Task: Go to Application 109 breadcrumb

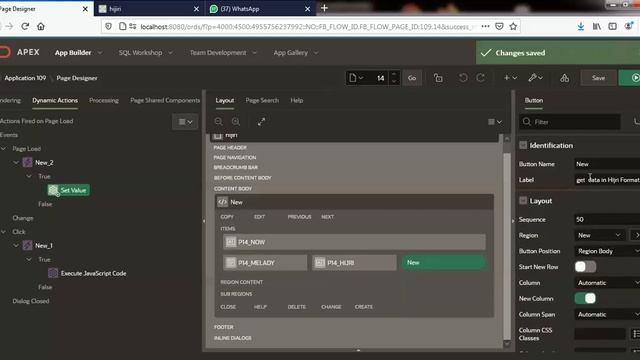Action: click(25, 78)
